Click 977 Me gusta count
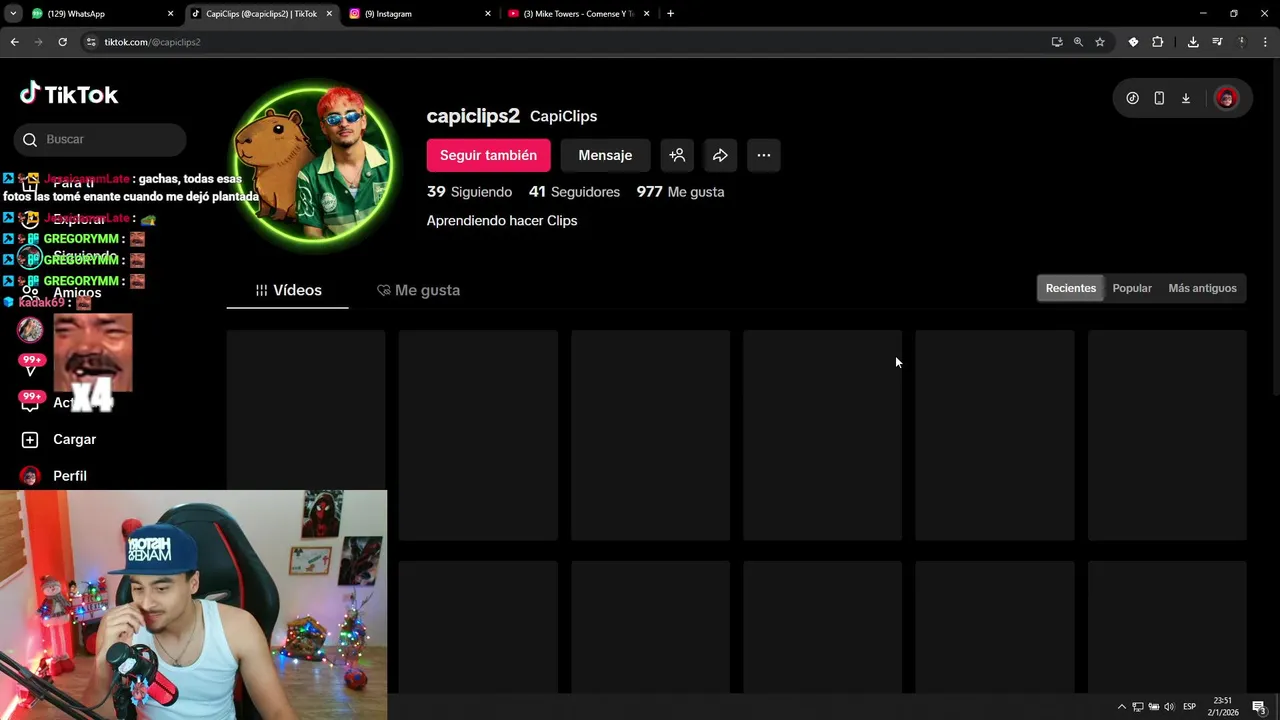 [680, 192]
